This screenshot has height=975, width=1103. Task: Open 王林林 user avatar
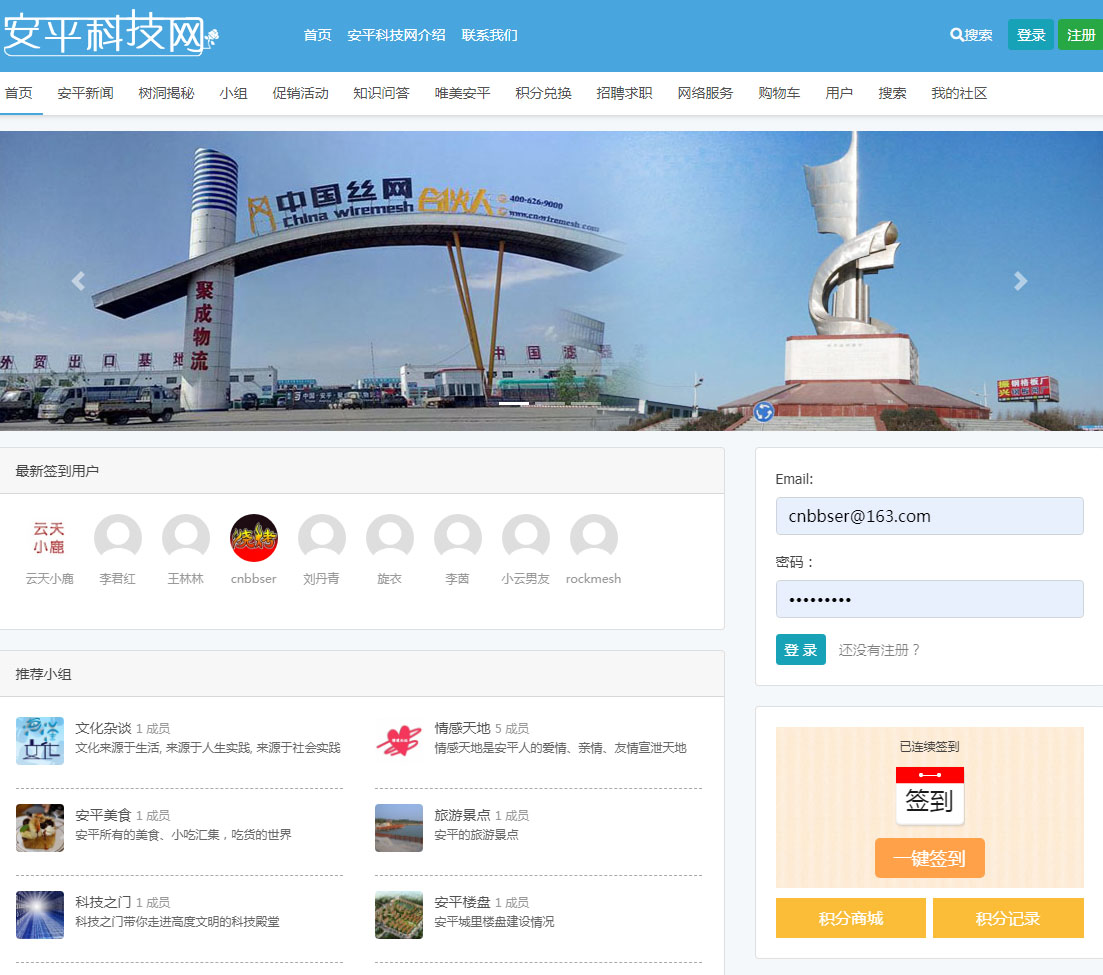point(186,538)
